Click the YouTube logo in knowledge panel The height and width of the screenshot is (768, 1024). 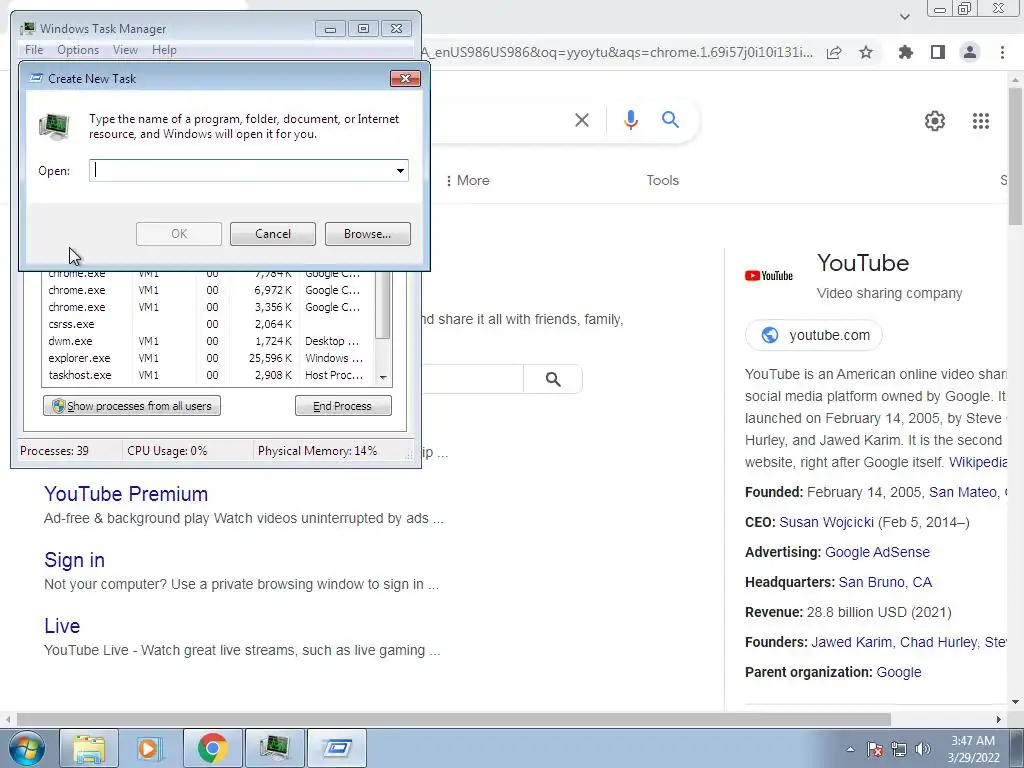(769, 276)
